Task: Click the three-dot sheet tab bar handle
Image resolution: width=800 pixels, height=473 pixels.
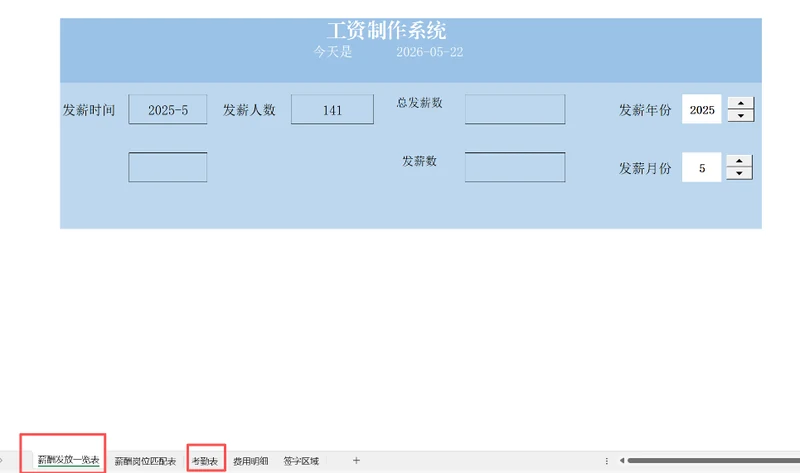Action: tap(607, 461)
